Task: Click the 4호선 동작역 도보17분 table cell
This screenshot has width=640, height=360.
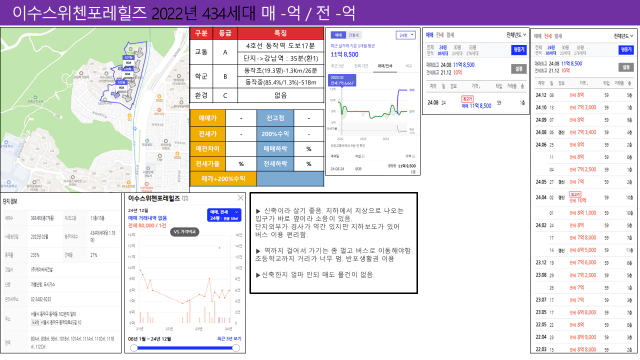Action: click(x=280, y=46)
